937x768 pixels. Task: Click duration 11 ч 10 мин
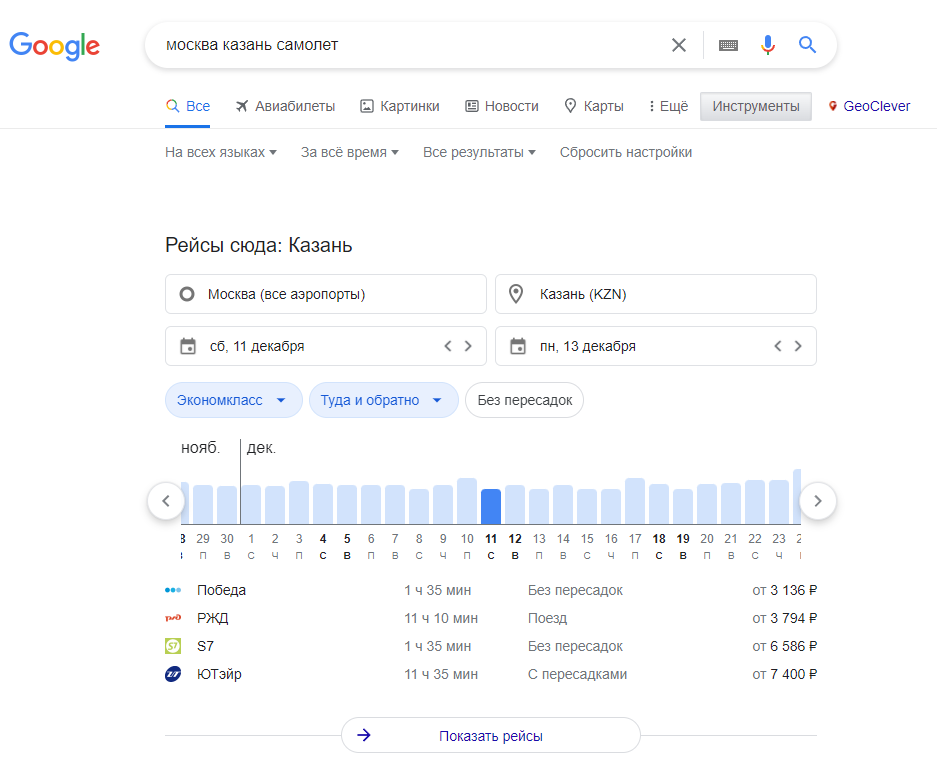(441, 619)
